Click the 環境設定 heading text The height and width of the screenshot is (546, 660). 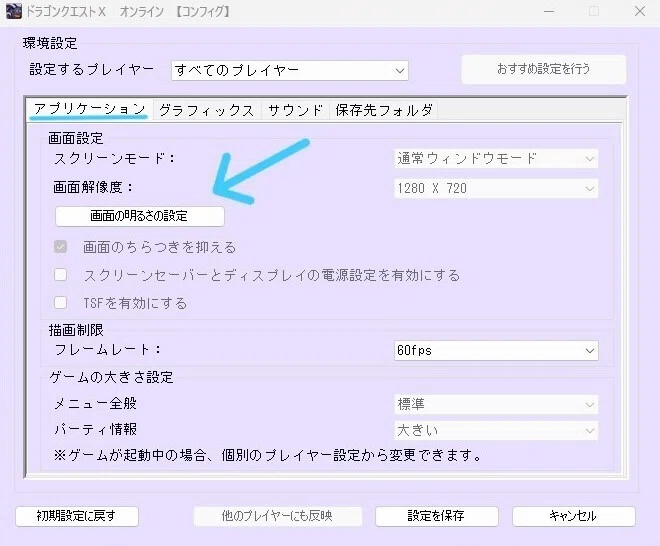click(50, 43)
